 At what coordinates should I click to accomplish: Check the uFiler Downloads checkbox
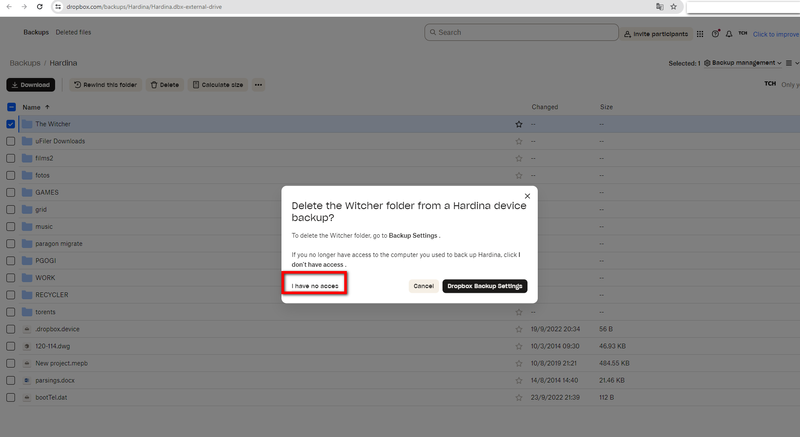[x=11, y=141]
